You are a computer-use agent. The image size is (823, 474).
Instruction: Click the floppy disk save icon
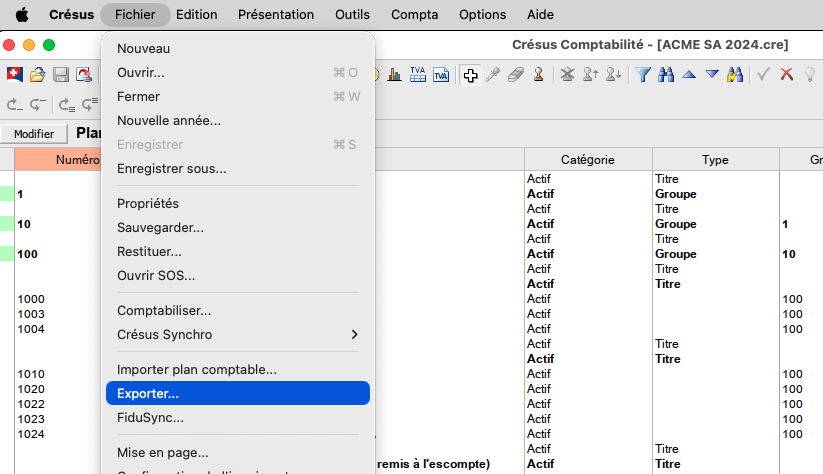(x=61, y=75)
